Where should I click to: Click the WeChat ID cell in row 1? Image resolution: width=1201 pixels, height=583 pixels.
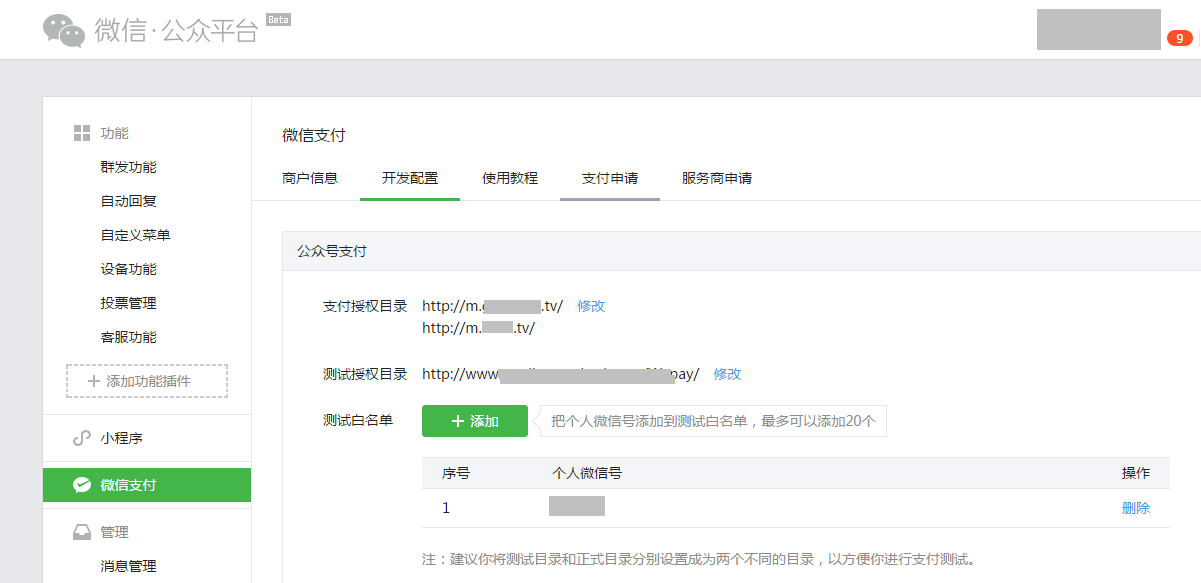click(577, 506)
